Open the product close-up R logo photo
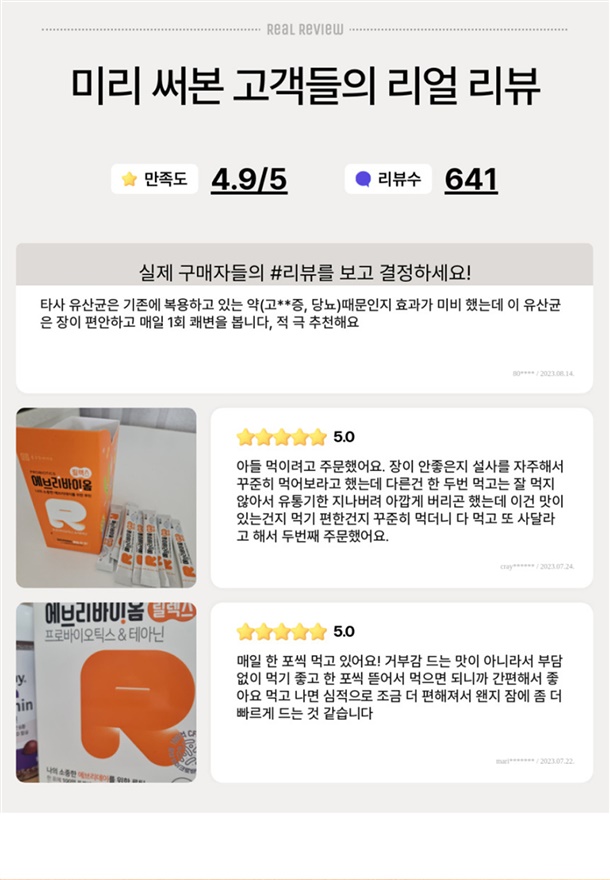This screenshot has width=610, height=880. pyautogui.click(x=106, y=693)
